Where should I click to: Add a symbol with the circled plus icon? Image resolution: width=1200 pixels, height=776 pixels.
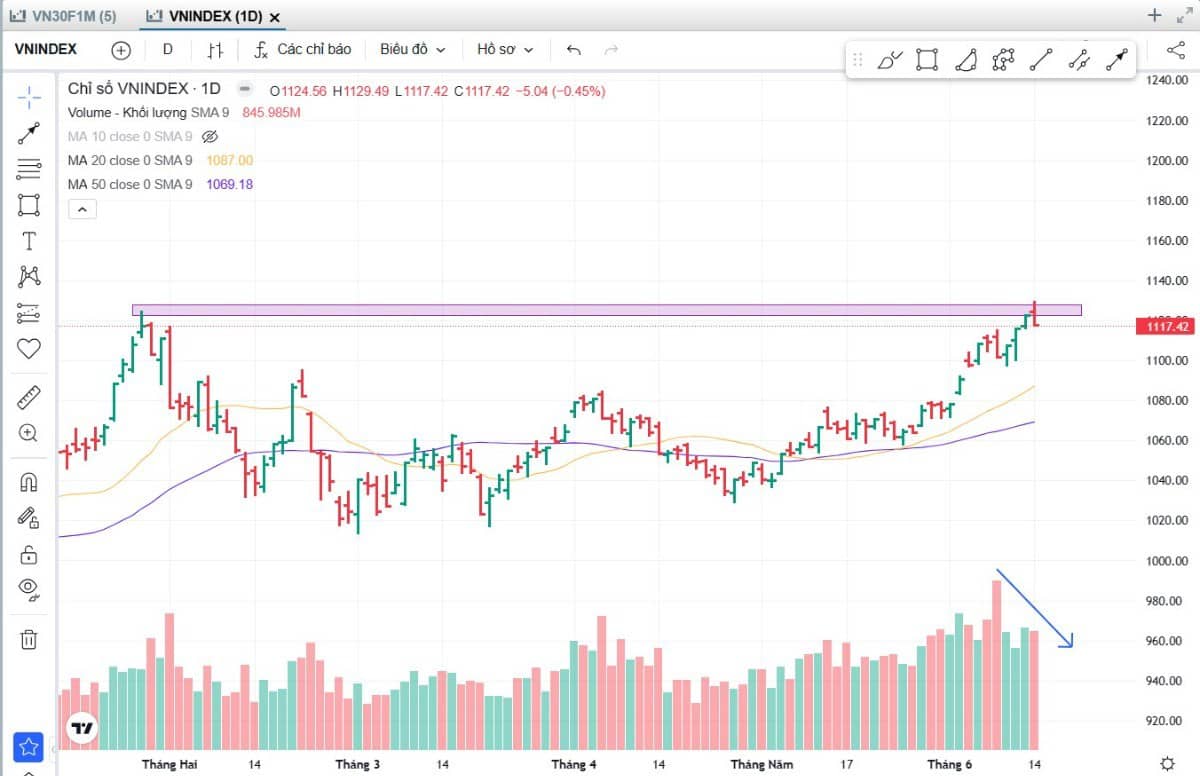[x=121, y=49]
